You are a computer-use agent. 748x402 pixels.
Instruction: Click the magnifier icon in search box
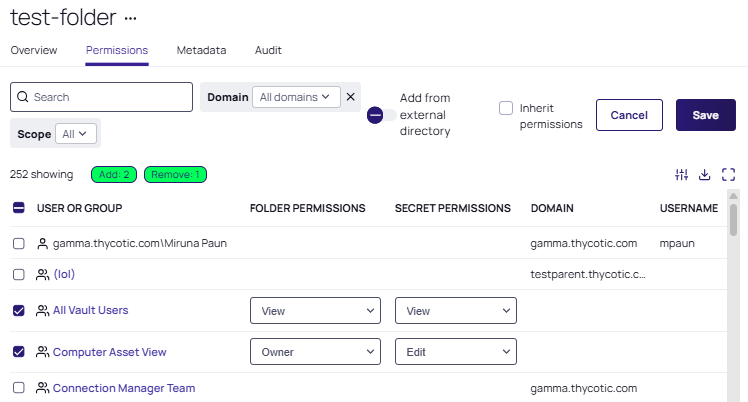(x=22, y=97)
